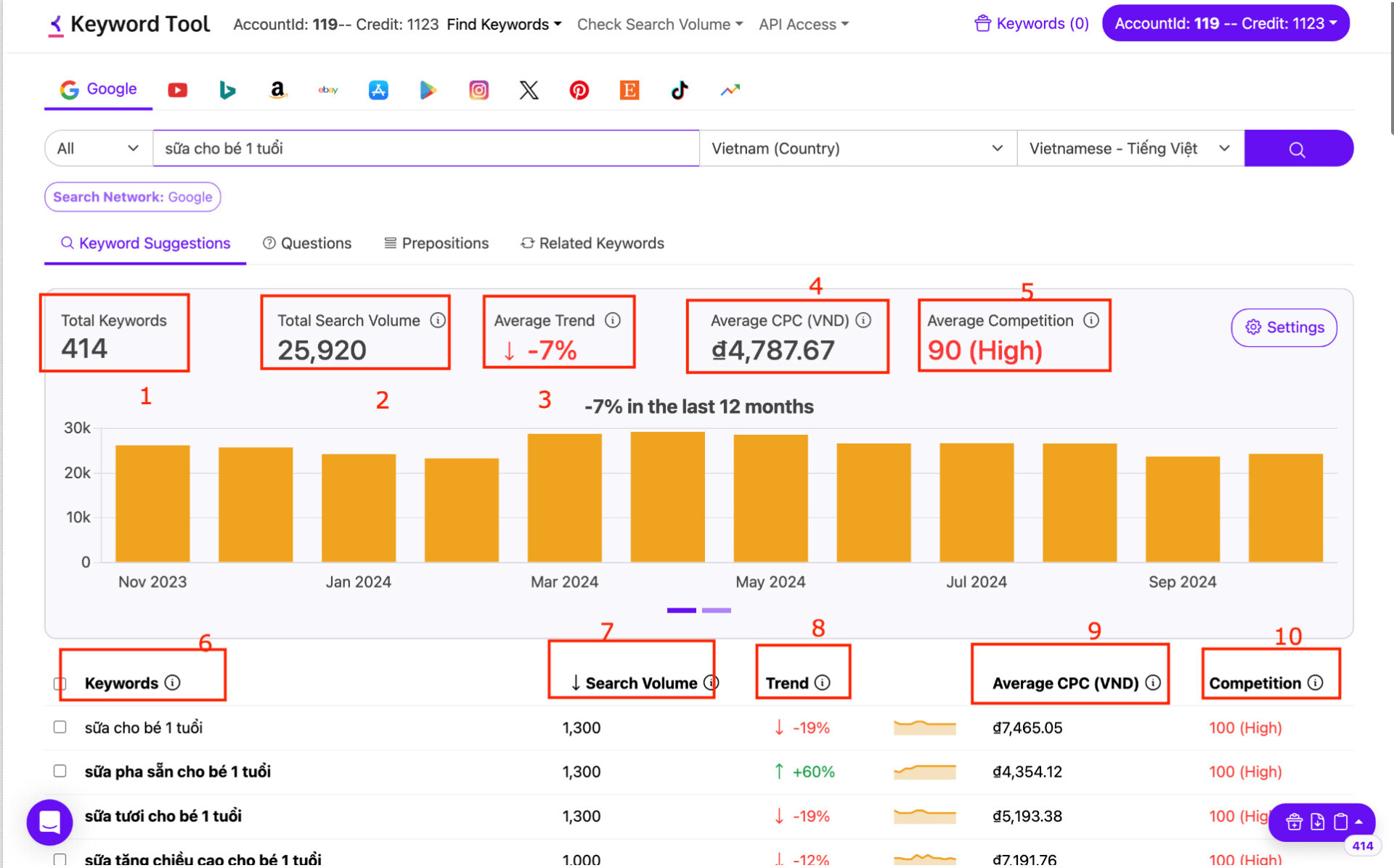The height and width of the screenshot is (868, 1394).
Task: Check the sữa pha sẵn cho bé 1 tuổi checkbox
Action: point(58,770)
